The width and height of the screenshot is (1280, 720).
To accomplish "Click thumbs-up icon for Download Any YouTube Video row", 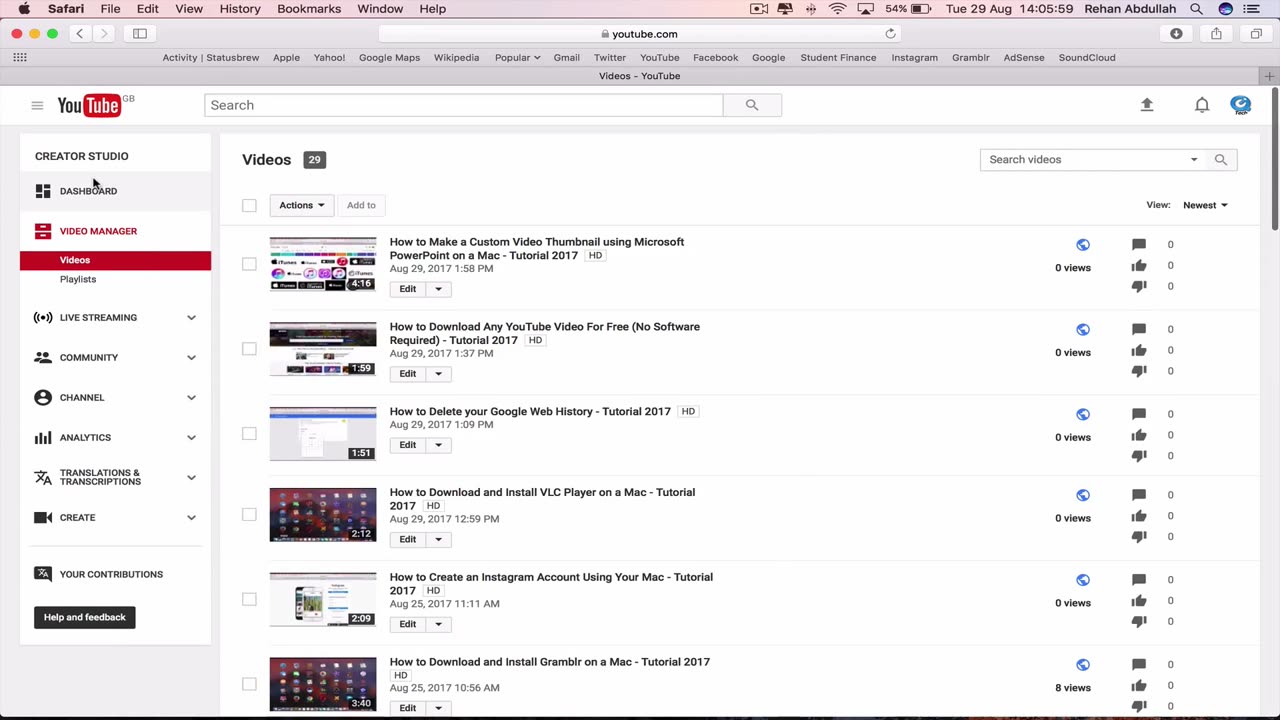I will click(x=1139, y=350).
